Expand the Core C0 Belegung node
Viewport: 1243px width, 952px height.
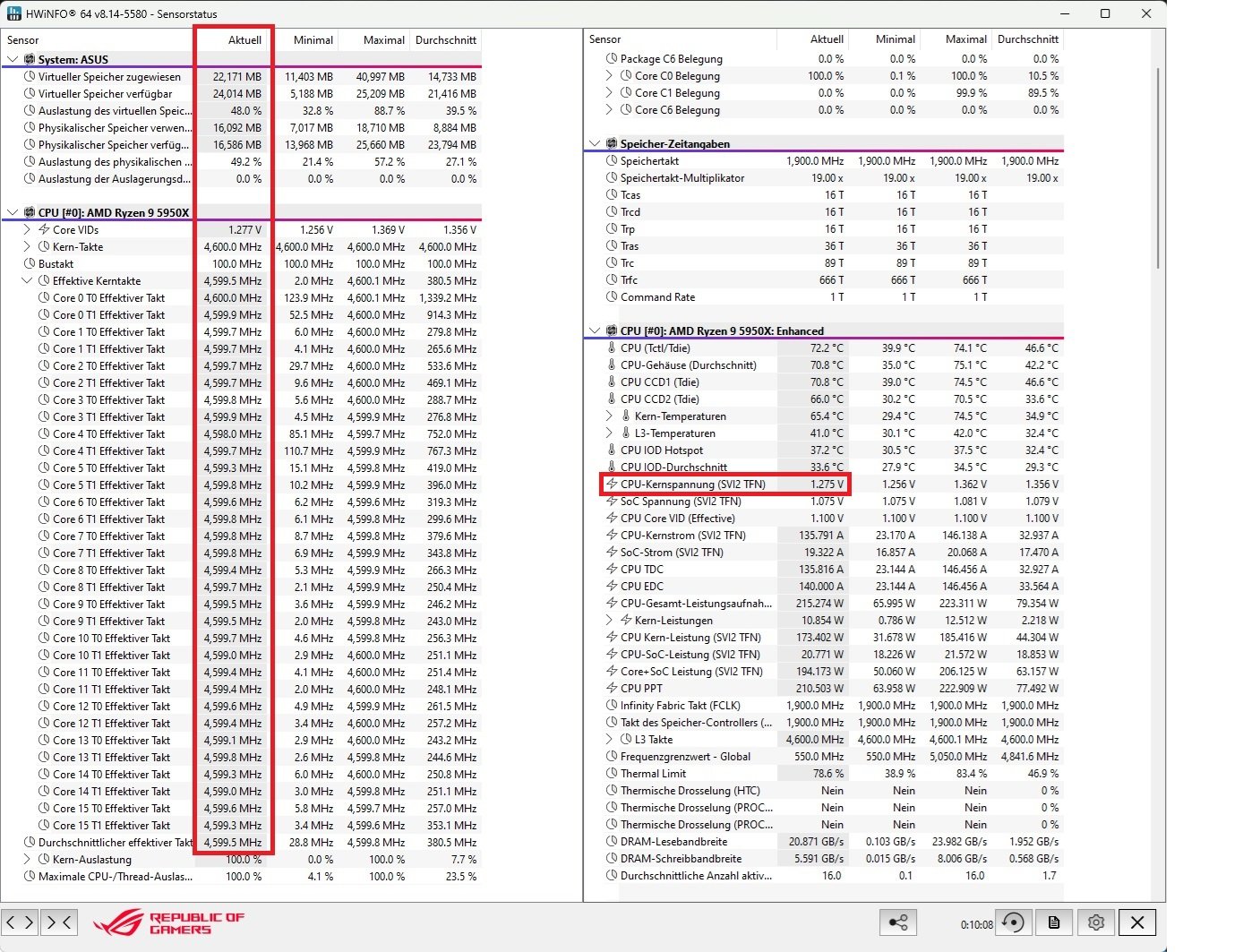tap(610, 75)
